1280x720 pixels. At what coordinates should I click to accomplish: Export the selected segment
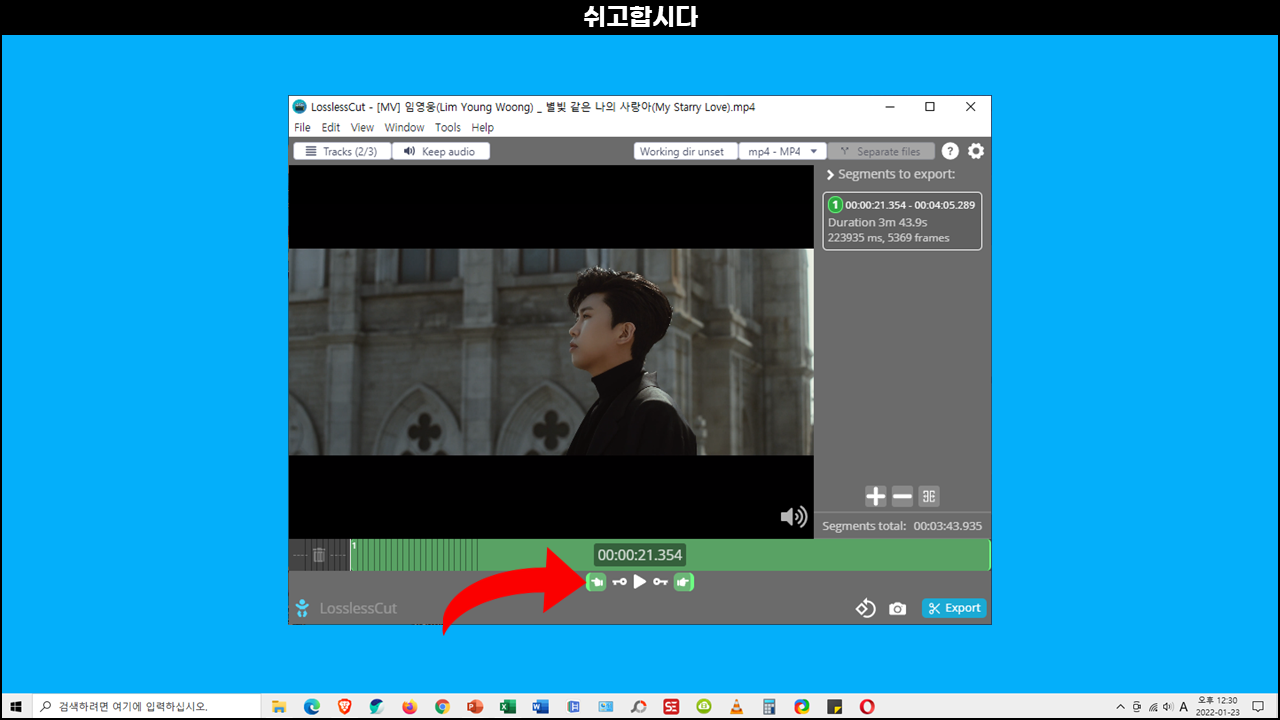click(x=954, y=608)
